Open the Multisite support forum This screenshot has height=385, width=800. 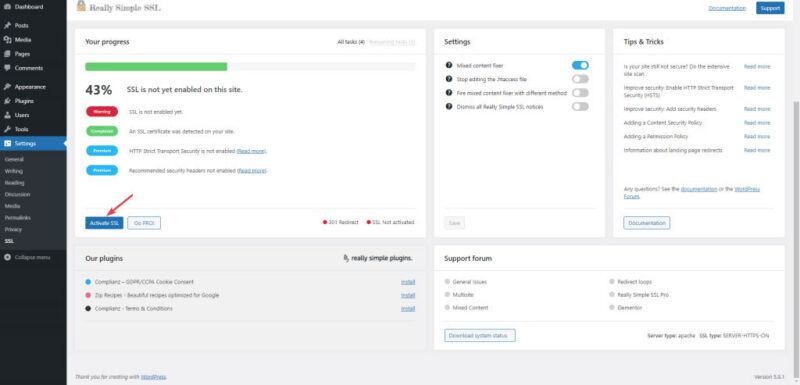click(463, 295)
